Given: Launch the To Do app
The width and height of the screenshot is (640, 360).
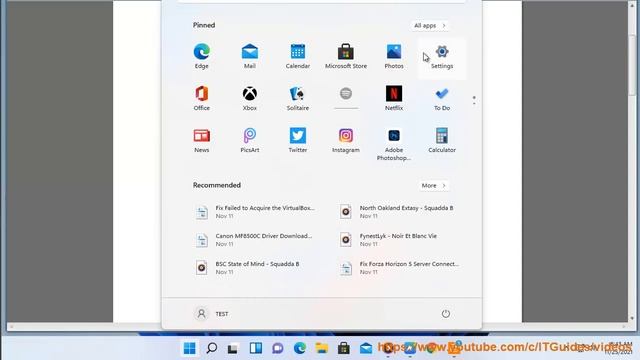Looking at the screenshot, I should pyautogui.click(x=442, y=98).
